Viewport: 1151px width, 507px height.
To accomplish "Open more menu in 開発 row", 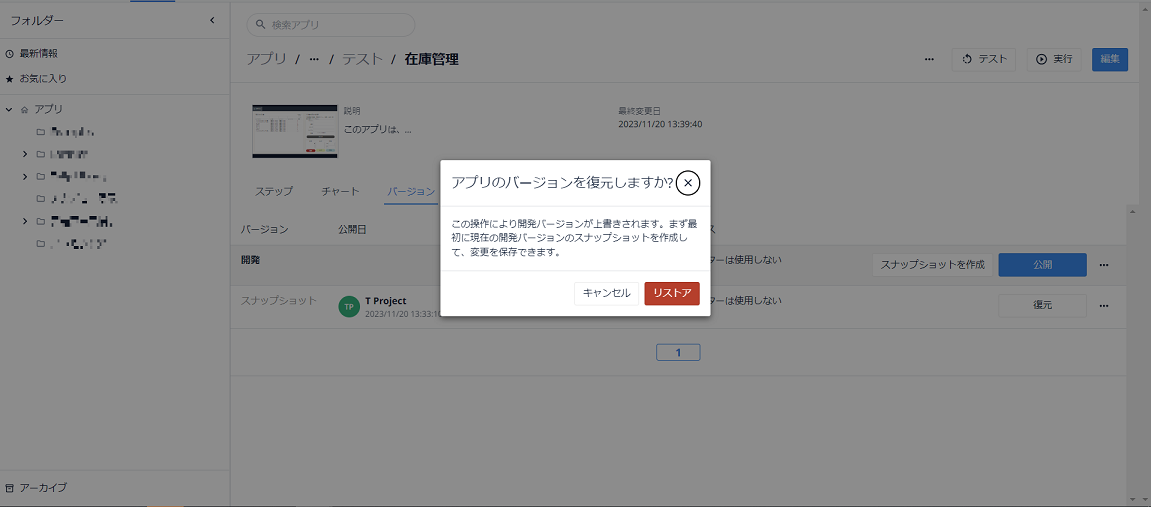I will [x=1103, y=265].
